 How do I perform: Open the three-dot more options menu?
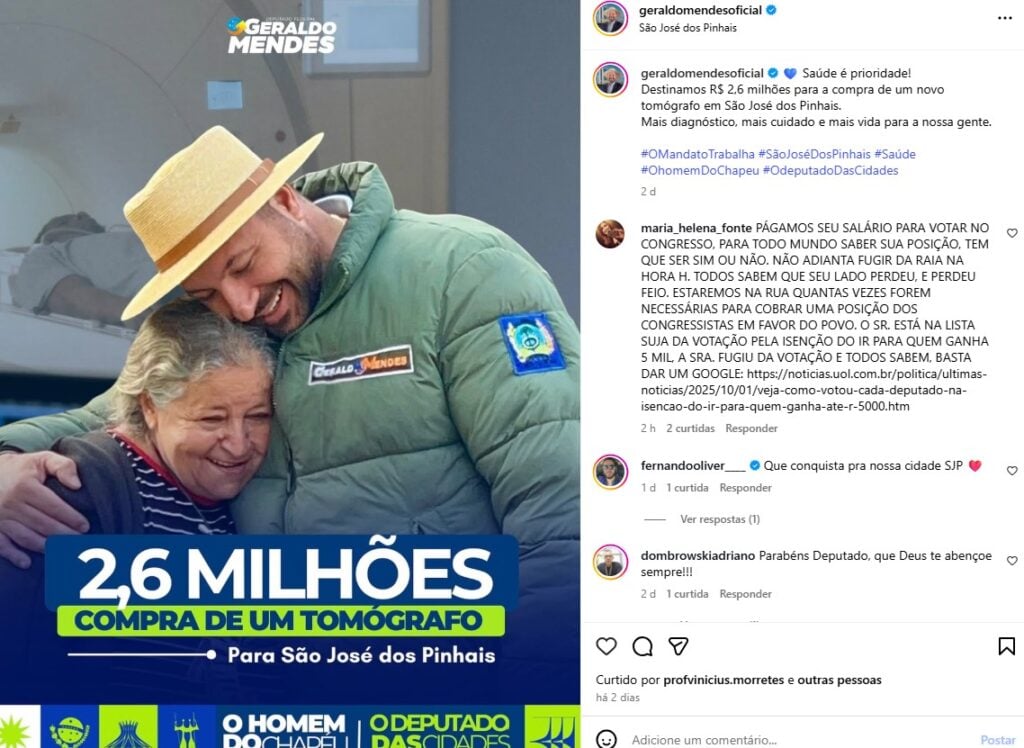tap(1005, 18)
